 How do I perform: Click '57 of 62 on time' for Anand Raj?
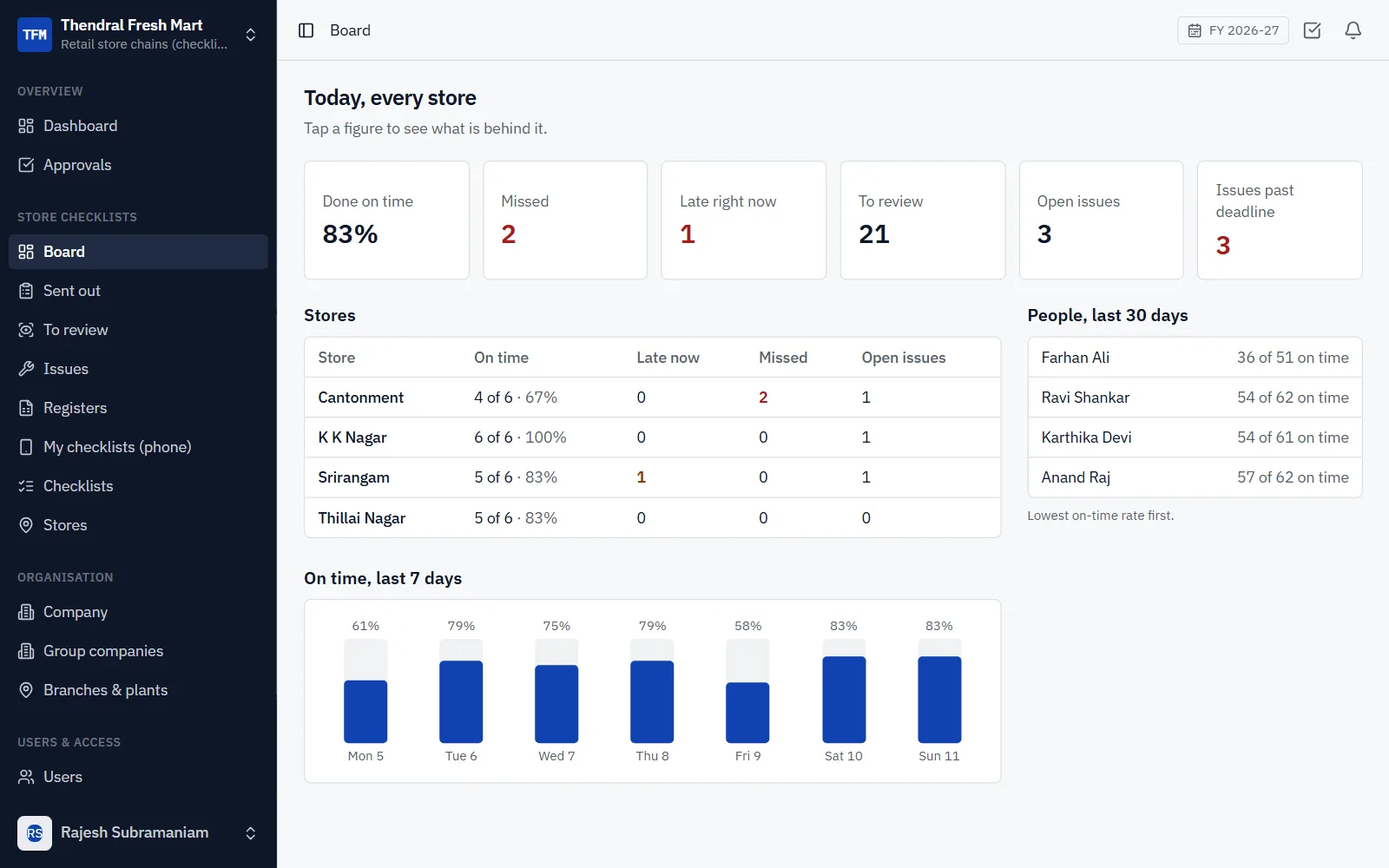point(1293,477)
